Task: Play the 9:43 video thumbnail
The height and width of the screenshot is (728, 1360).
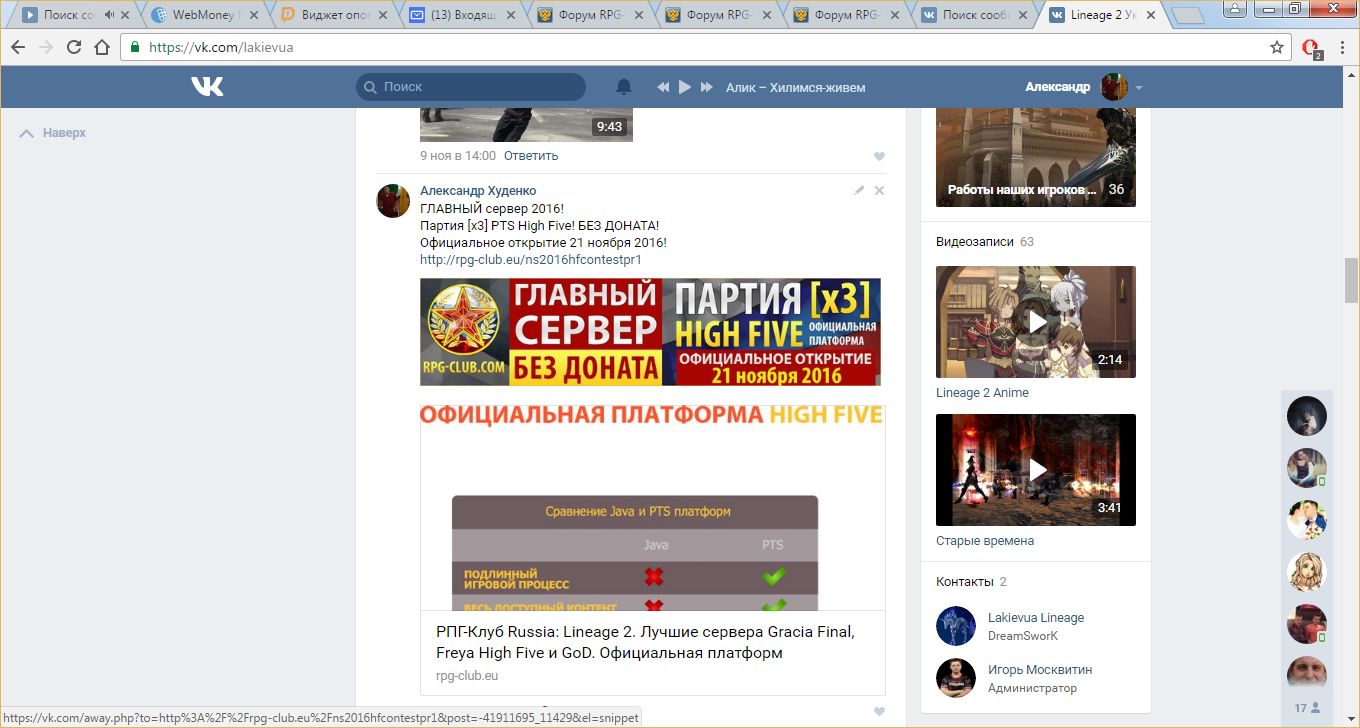Action: 526,124
